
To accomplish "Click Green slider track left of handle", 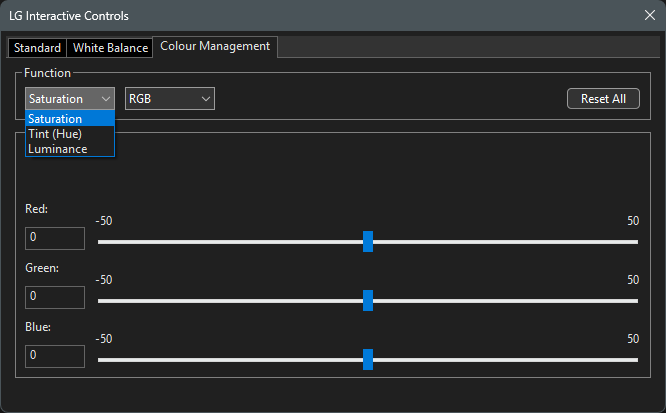I will [x=230, y=300].
